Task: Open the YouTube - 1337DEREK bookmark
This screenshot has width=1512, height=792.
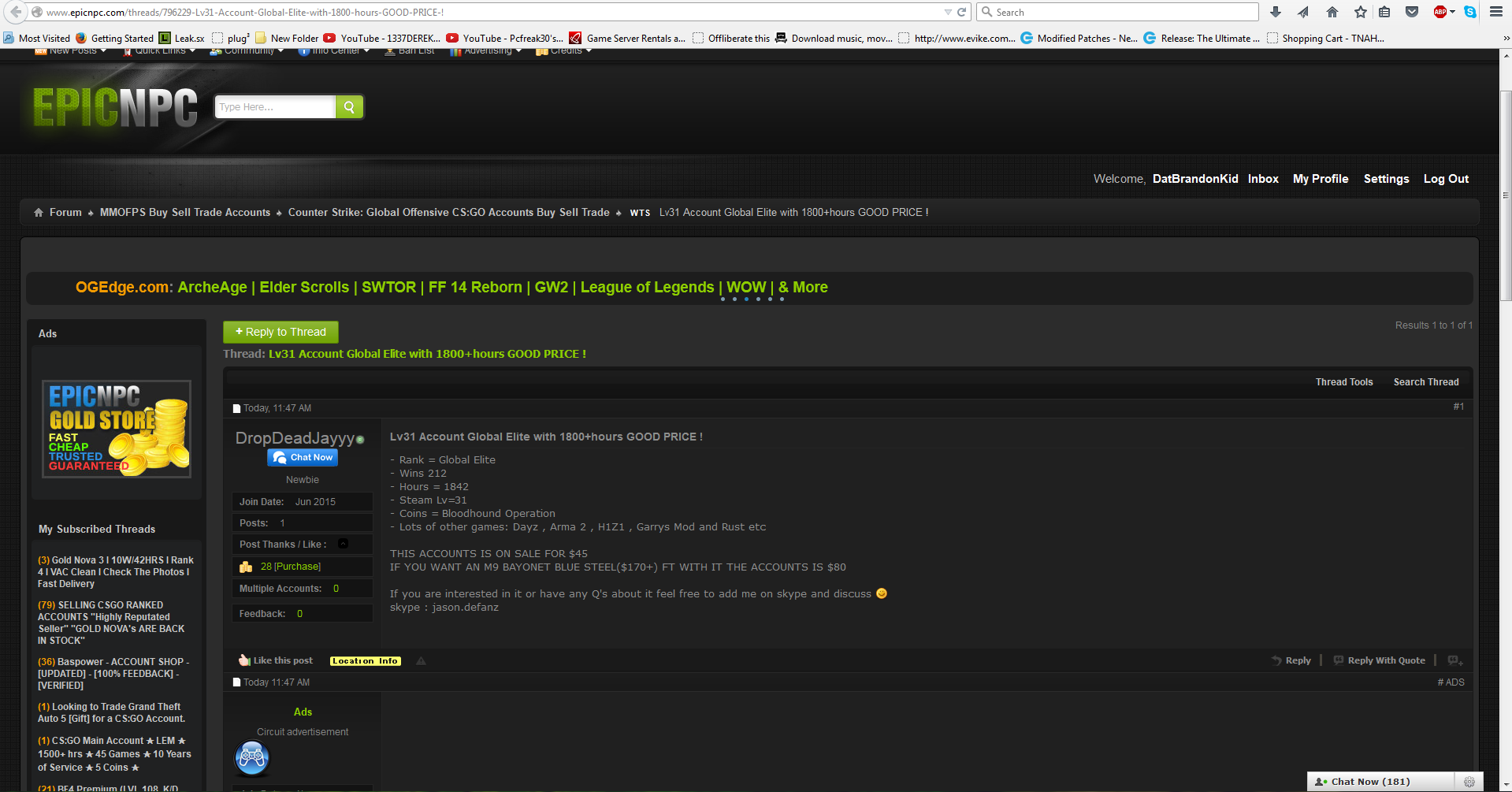Action: [382, 38]
